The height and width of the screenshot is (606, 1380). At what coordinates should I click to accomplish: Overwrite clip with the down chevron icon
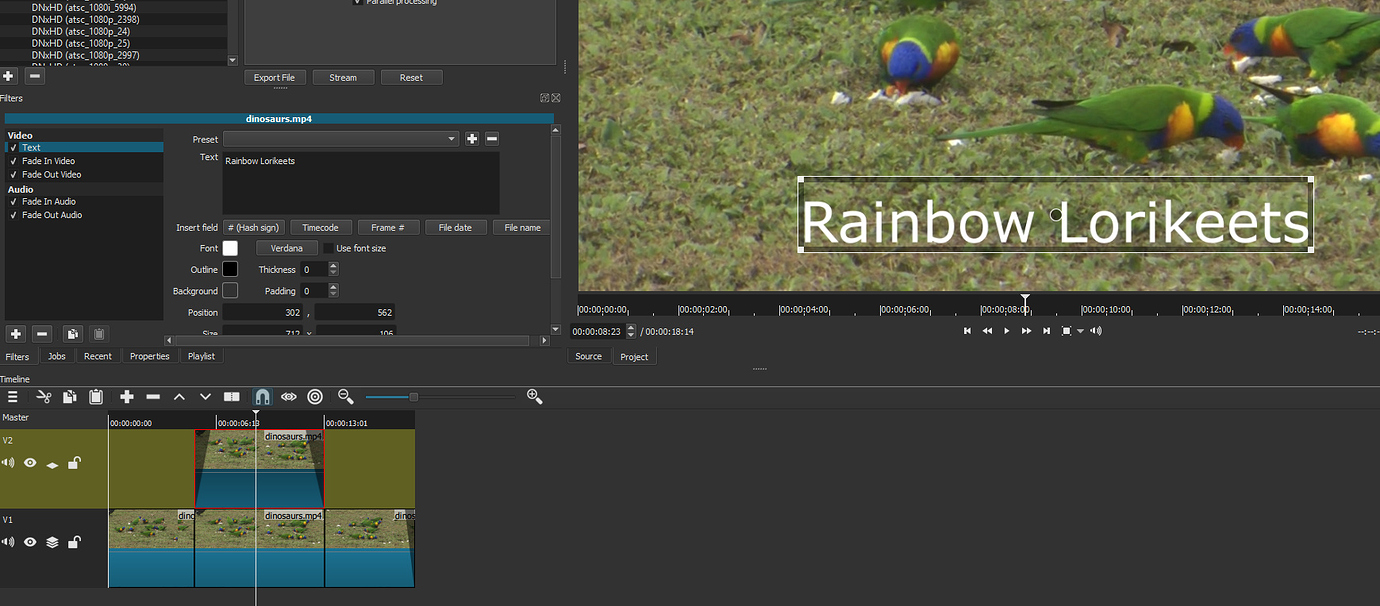[x=205, y=397]
